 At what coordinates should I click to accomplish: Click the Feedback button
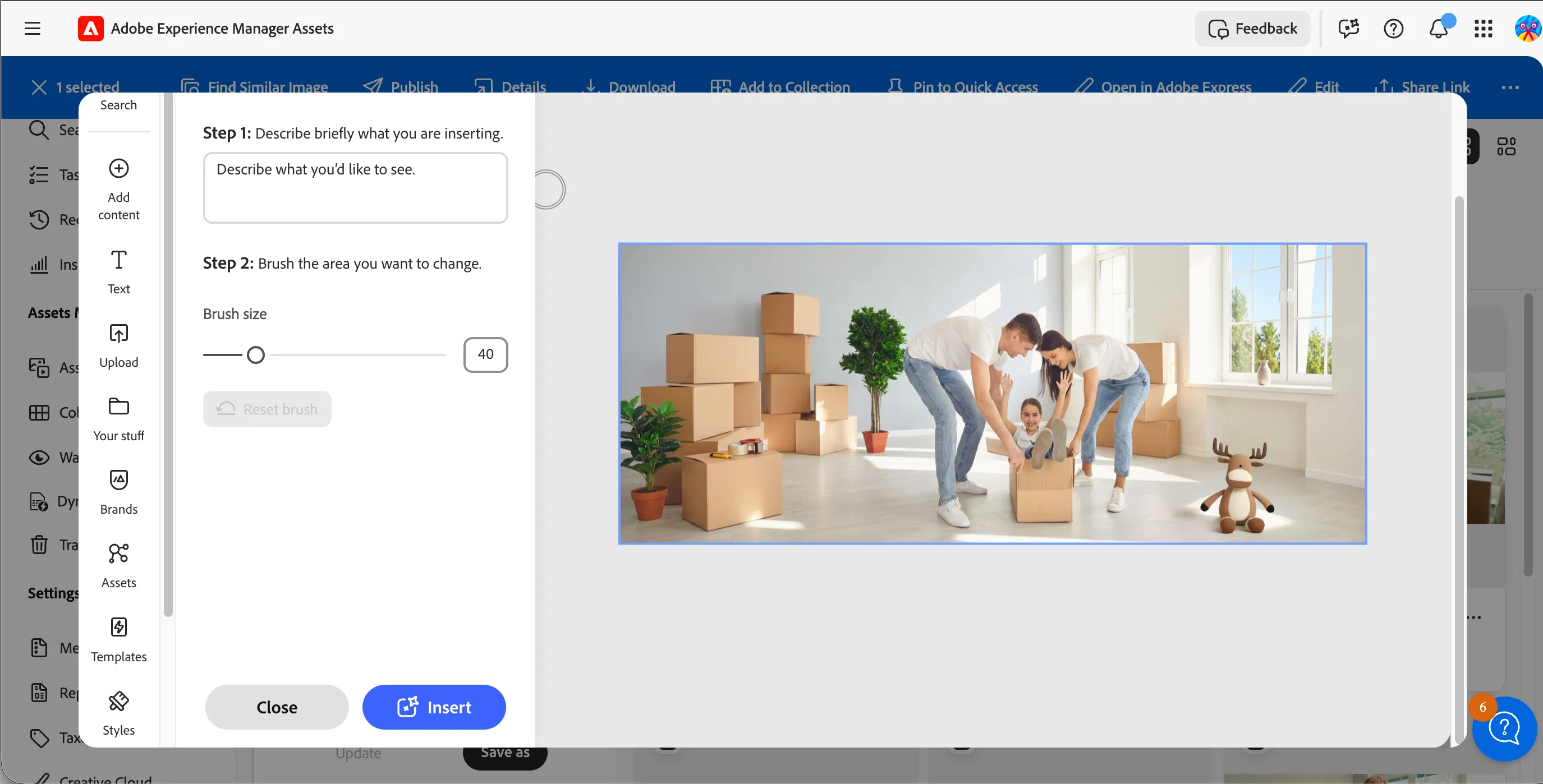1252,28
